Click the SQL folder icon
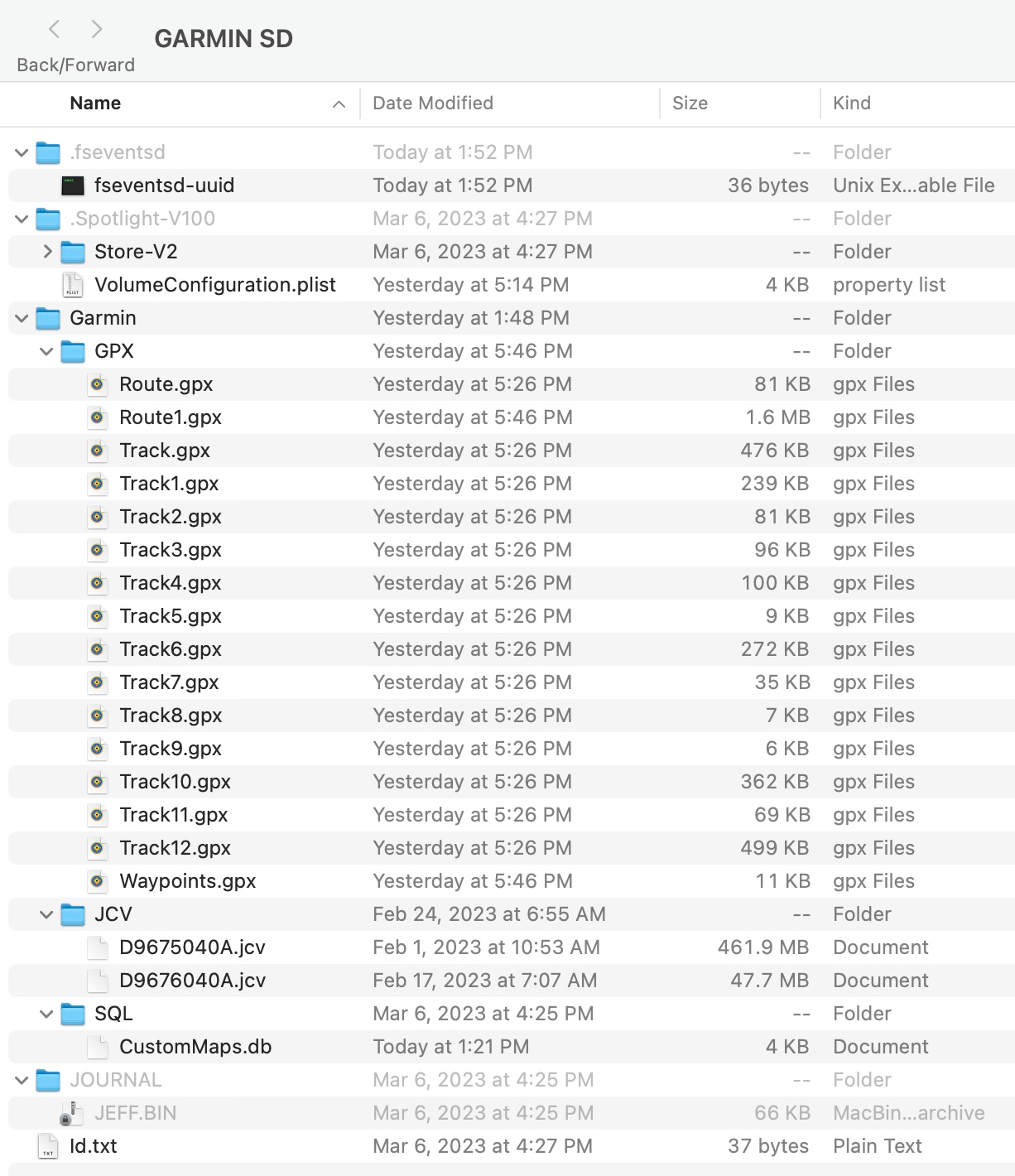 tap(73, 1014)
